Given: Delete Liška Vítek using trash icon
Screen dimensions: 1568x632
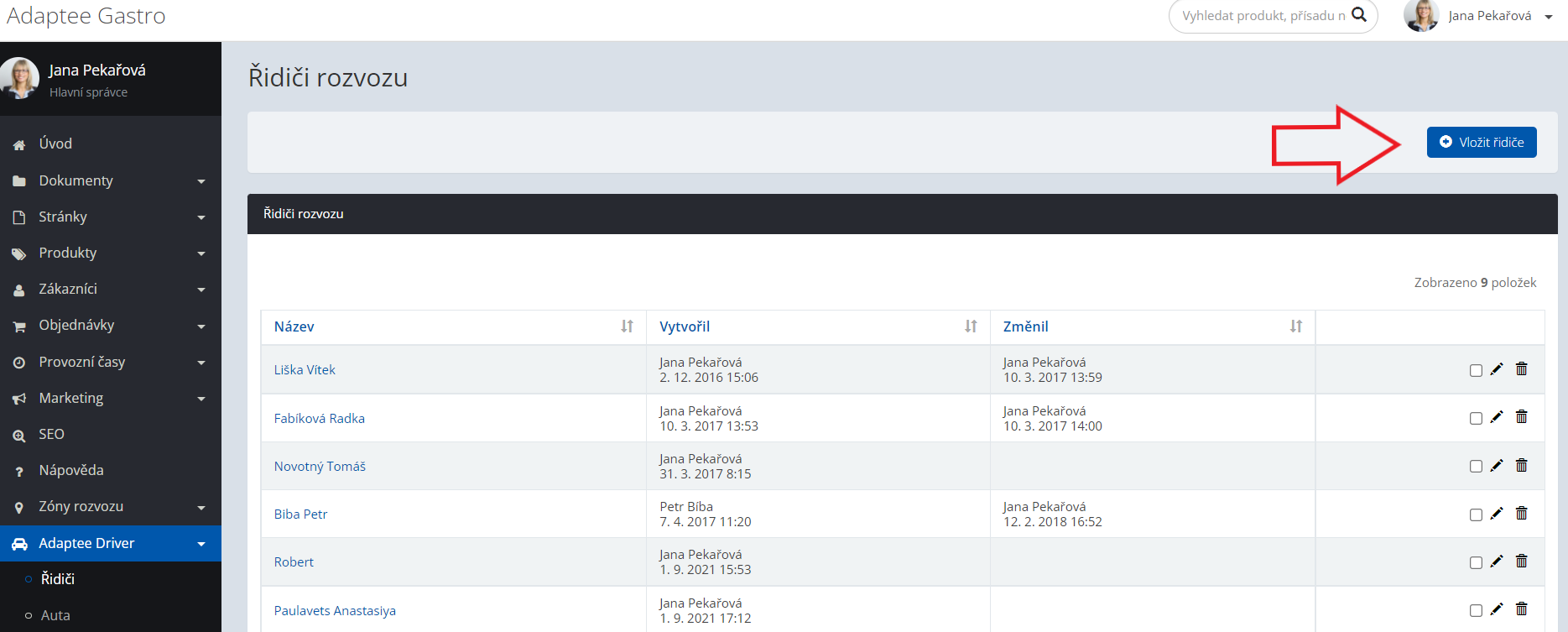Looking at the screenshot, I should coord(1522,369).
